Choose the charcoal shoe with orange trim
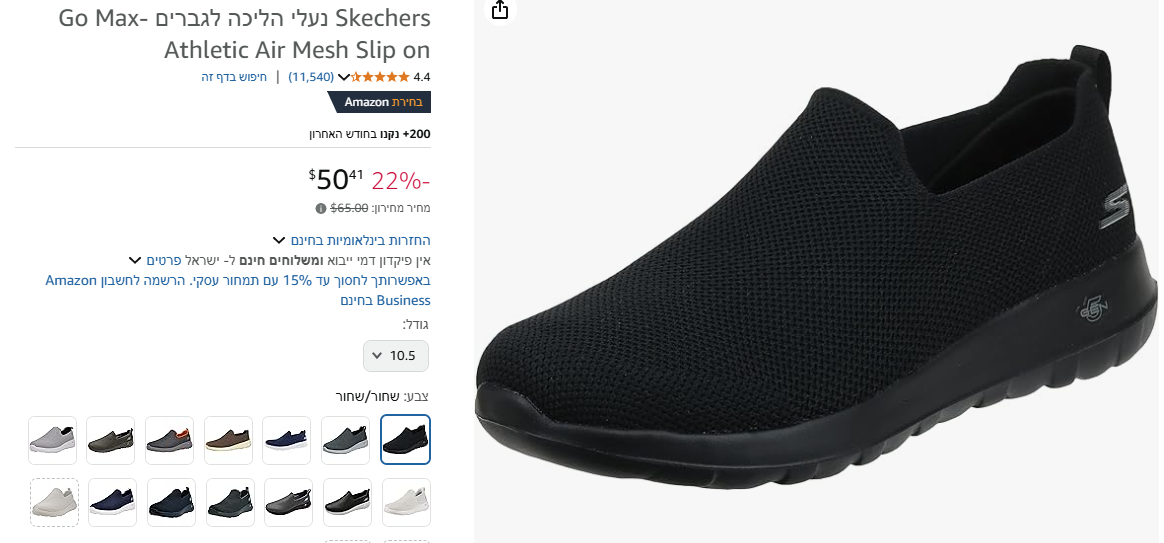Screen dimensions: 1164x543 click(x=170, y=440)
